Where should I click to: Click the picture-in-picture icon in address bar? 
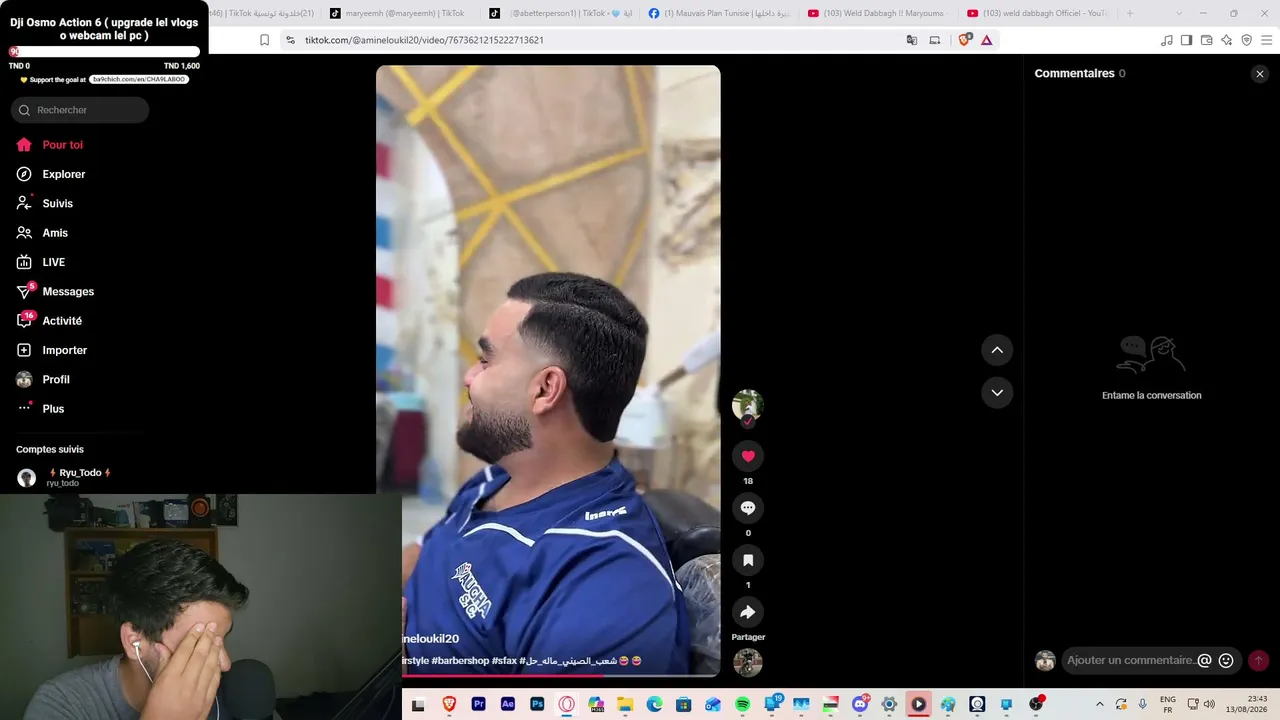(x=935, y=40)
